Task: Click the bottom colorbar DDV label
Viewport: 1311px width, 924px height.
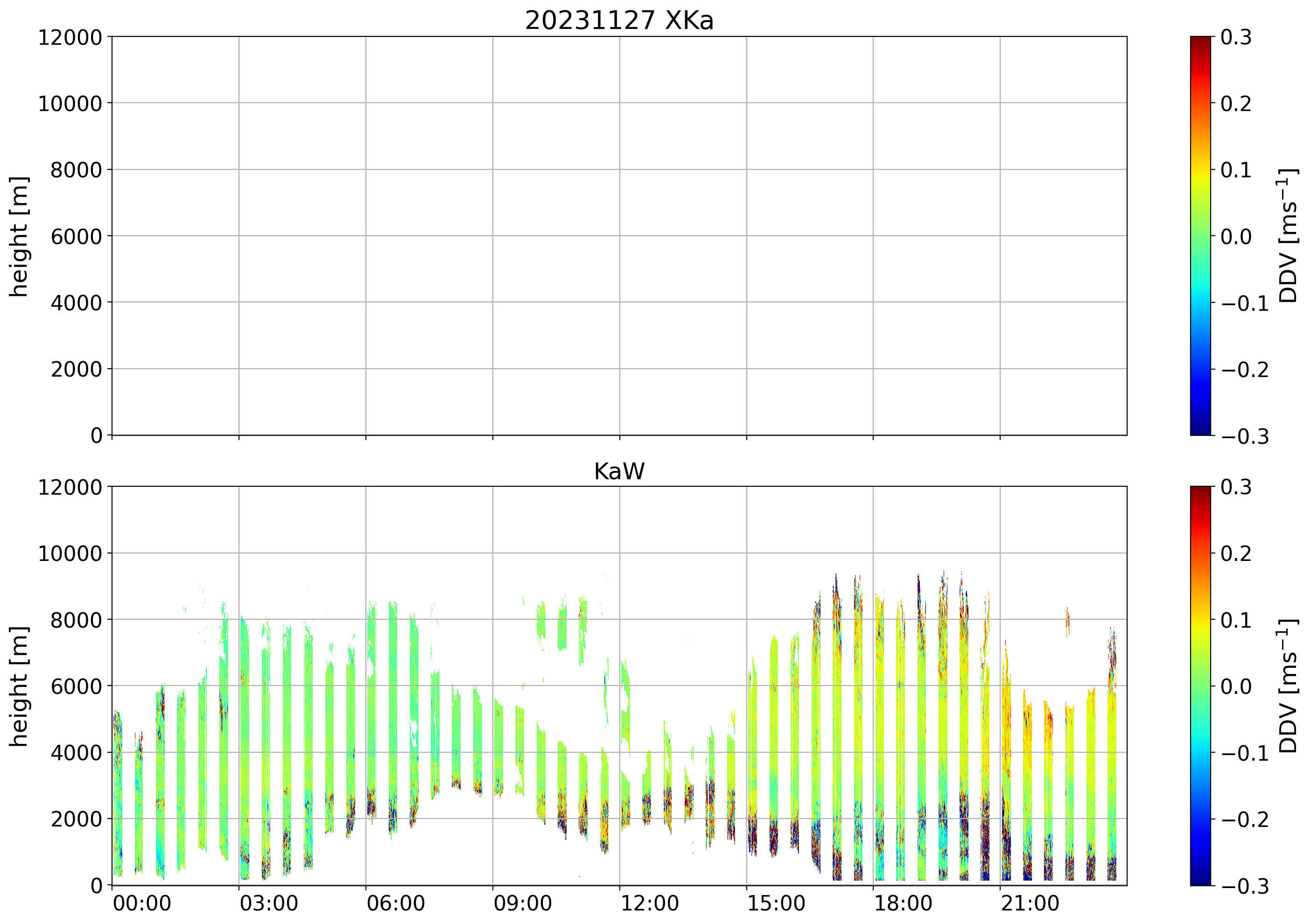Action: [1289, 686]
